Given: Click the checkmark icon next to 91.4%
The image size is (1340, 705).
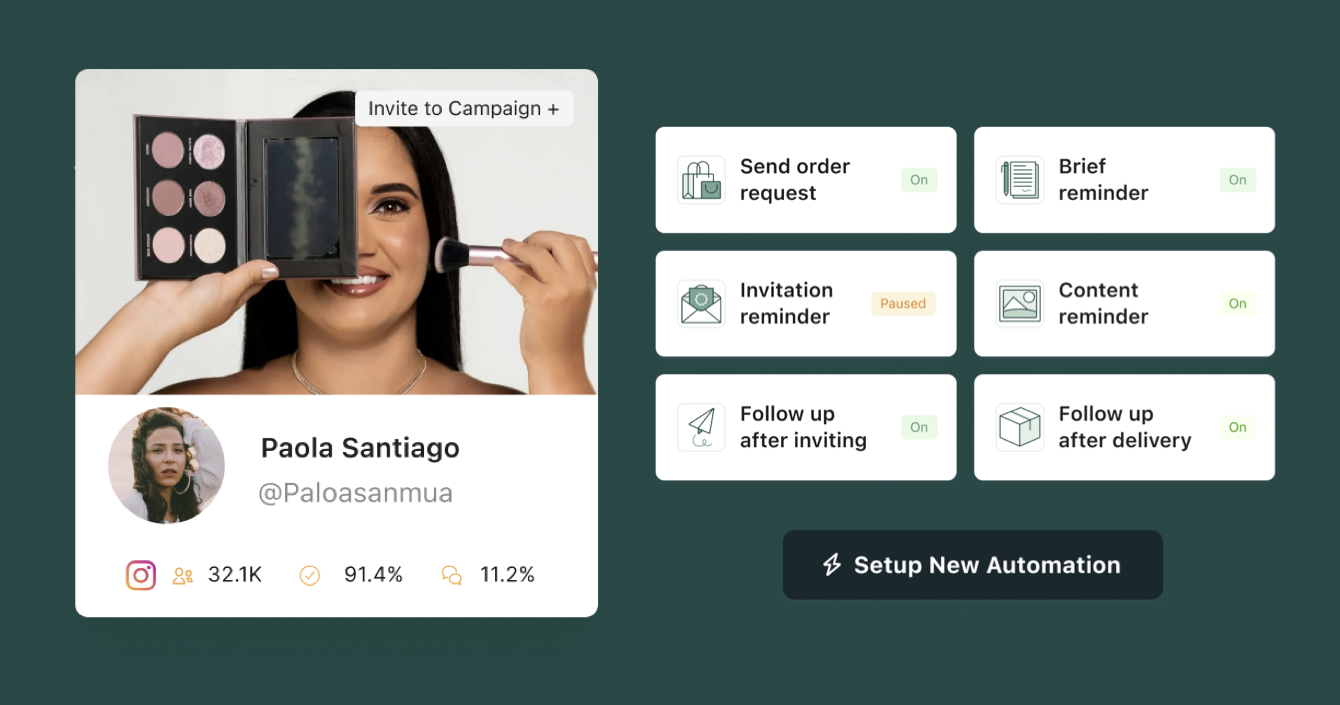Looking at the screenshot, I should coord(310,575).
